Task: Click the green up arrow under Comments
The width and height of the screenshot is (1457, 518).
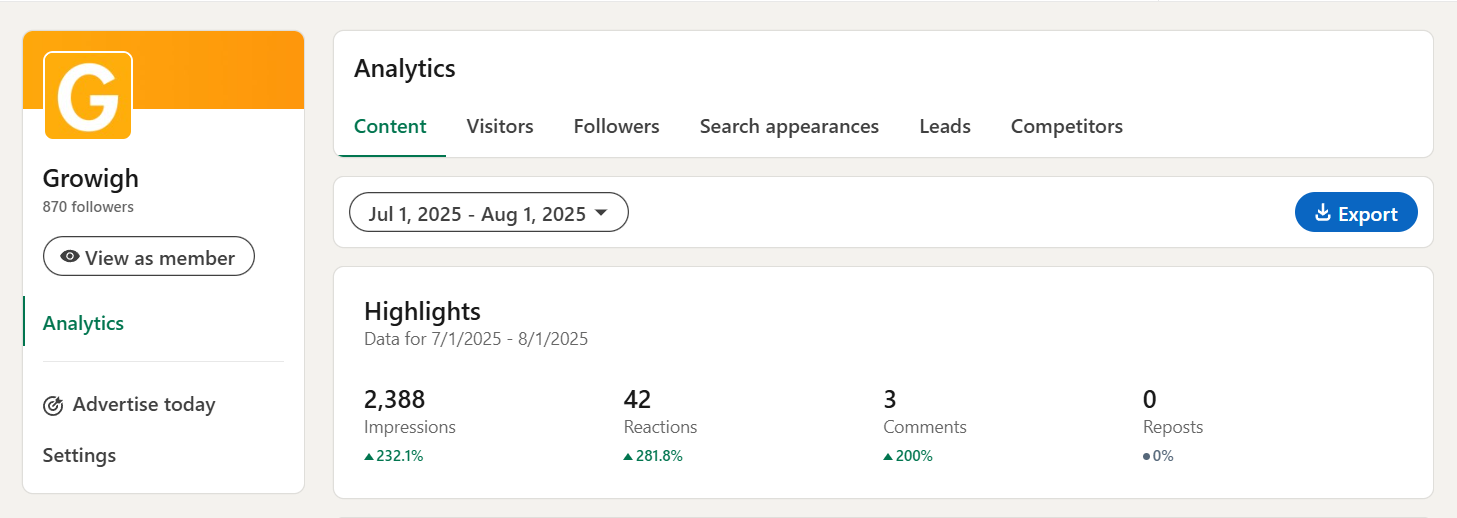Action: coord(888,456)
